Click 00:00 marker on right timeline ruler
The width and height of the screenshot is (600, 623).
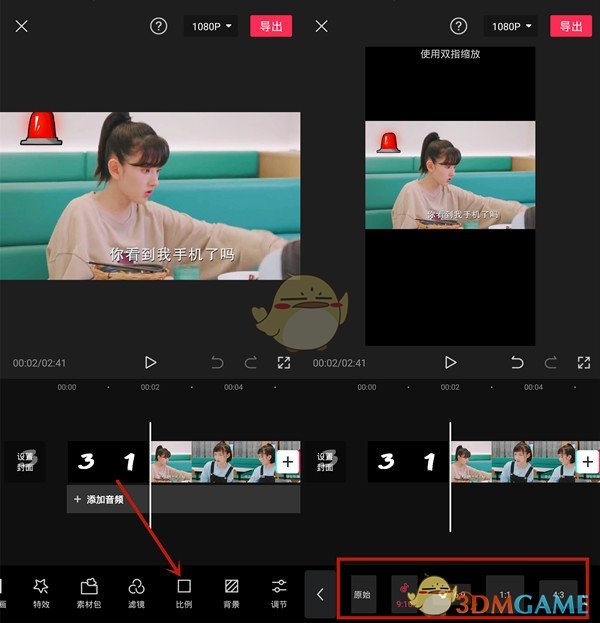[367, 387]
